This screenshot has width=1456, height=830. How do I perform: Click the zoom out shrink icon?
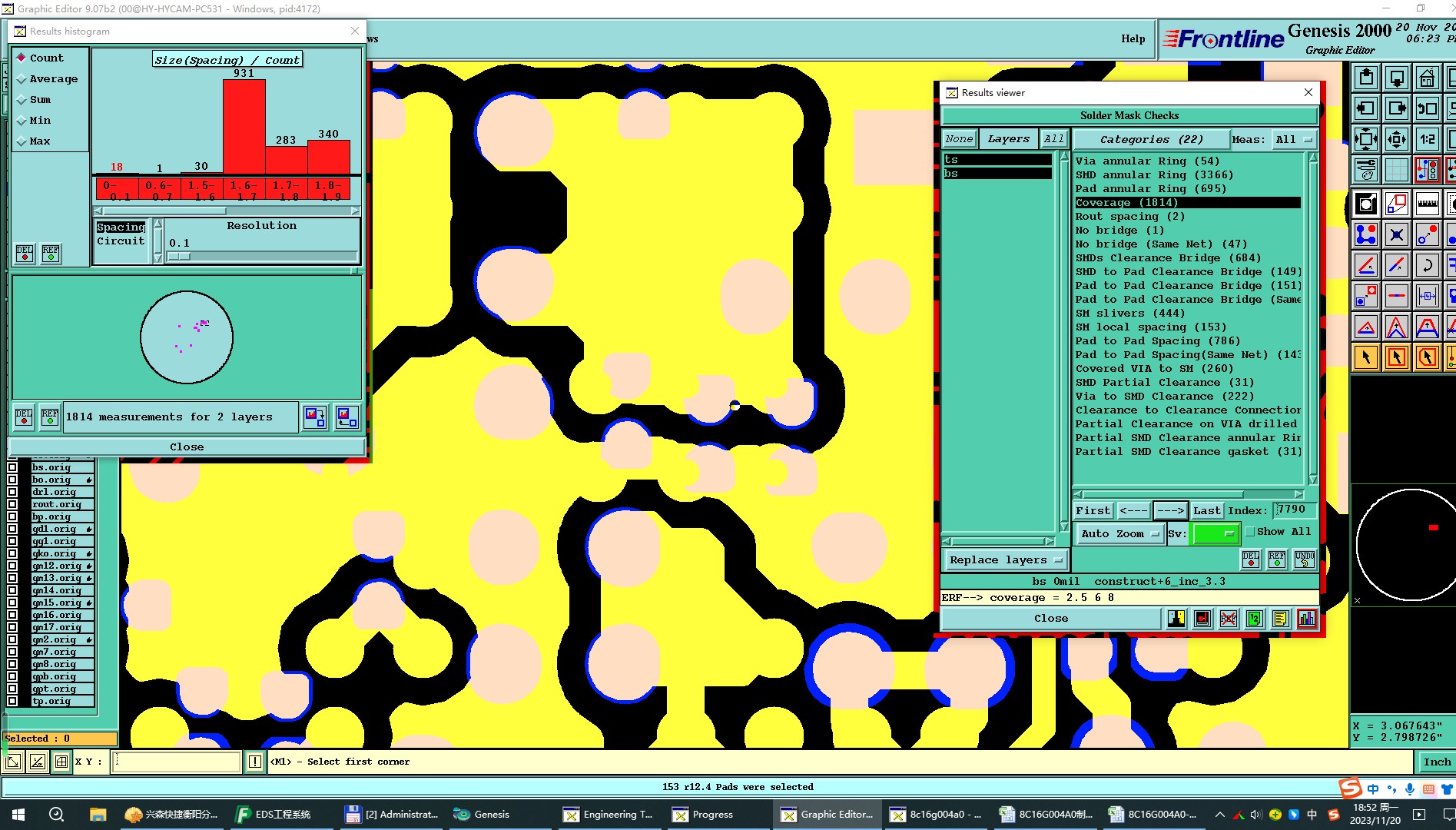(1397, 139)
